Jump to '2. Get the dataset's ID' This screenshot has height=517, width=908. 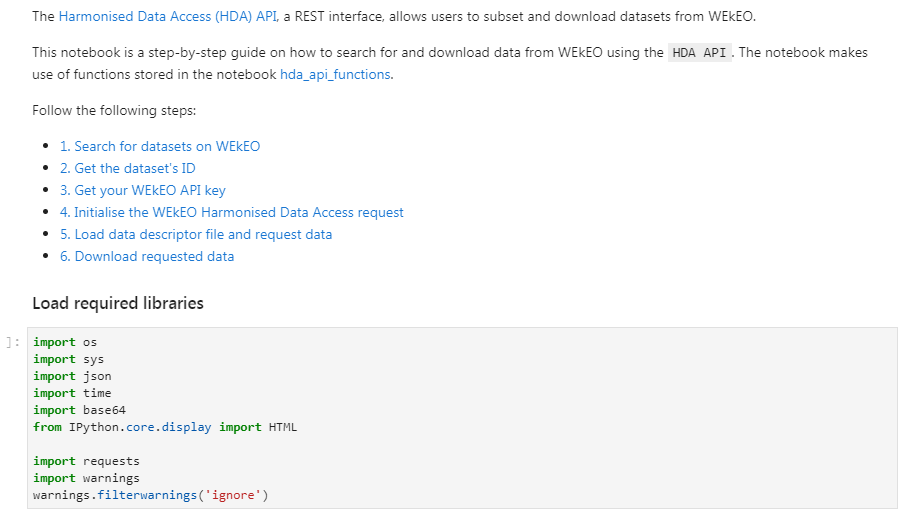point(127,168)
